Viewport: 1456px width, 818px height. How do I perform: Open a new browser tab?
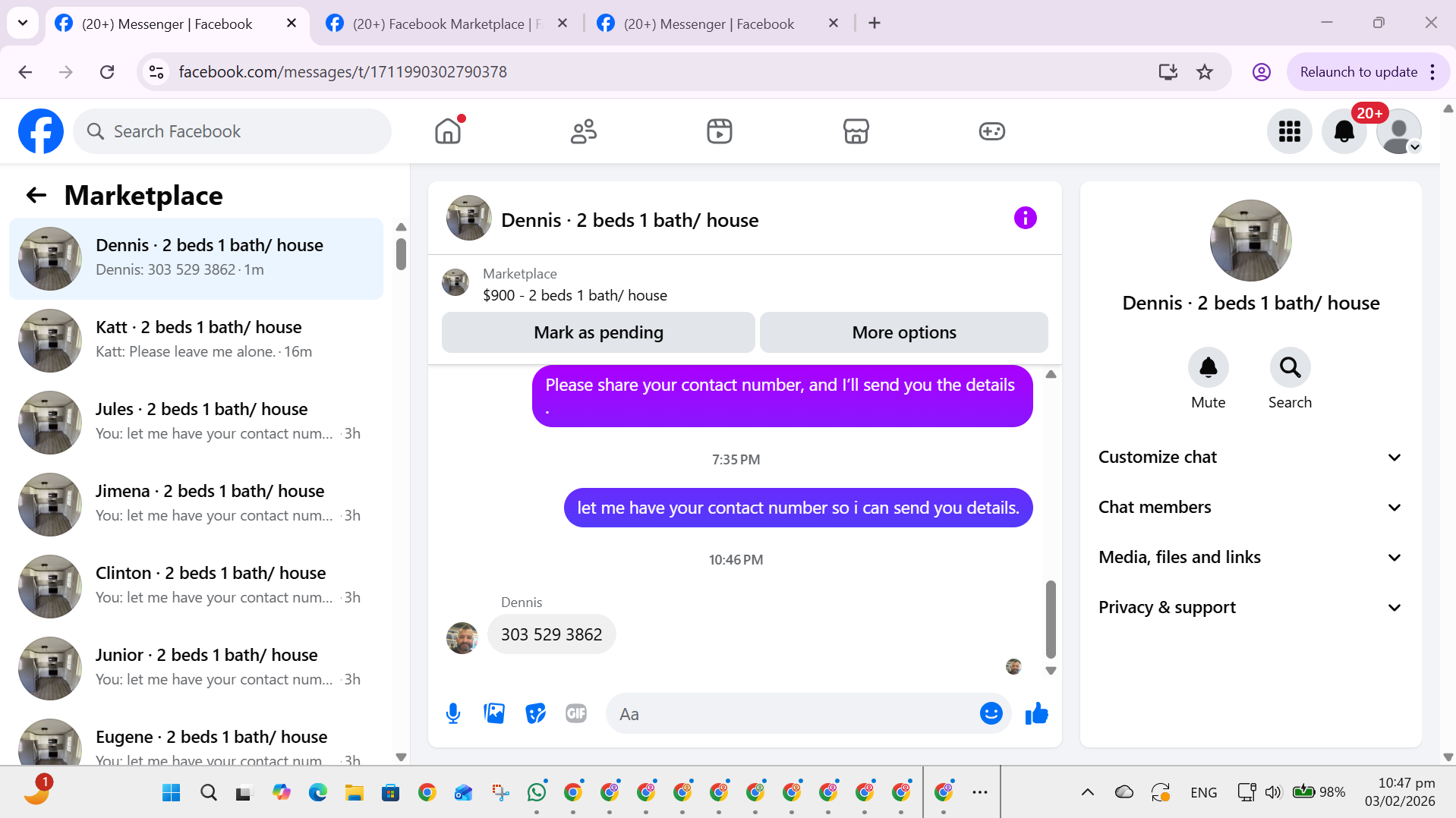pyautogui.click(x=875, y=24)
